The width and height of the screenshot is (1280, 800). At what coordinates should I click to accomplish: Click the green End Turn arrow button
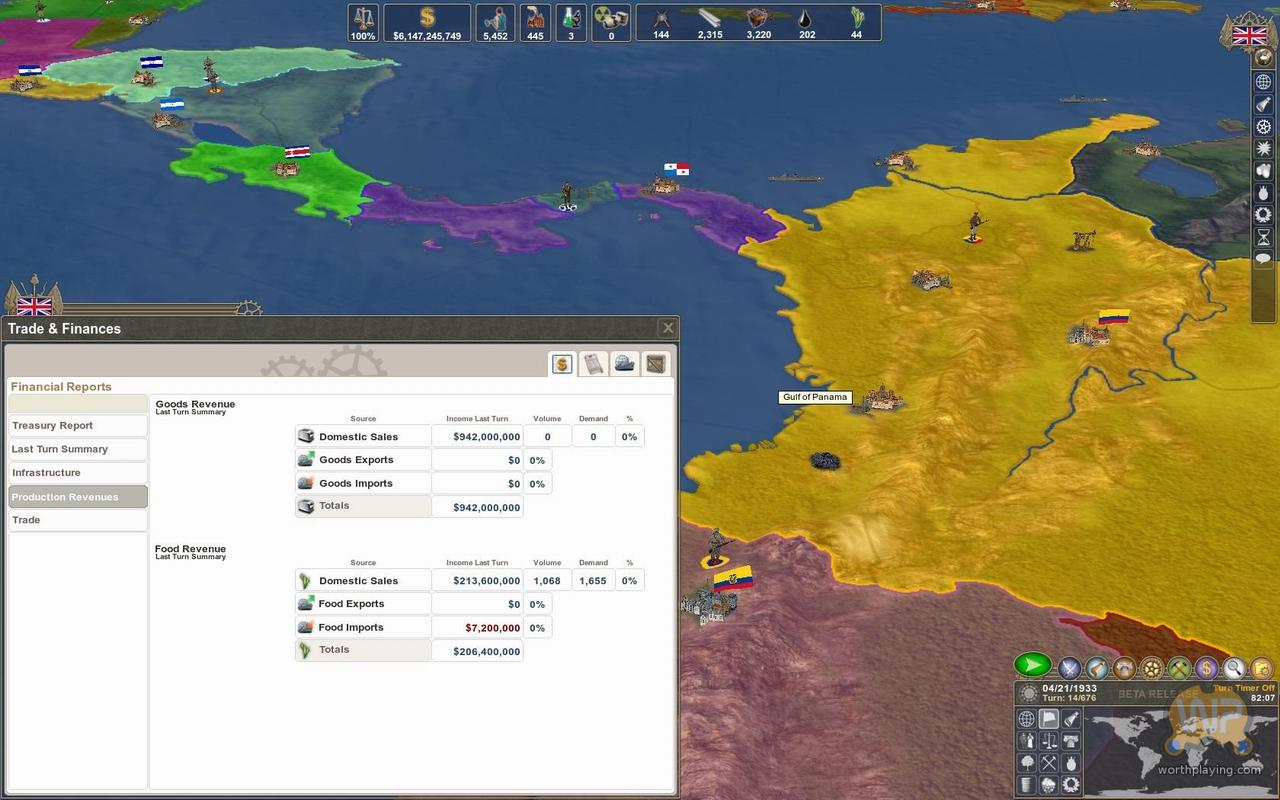(x=1033, y=665)
